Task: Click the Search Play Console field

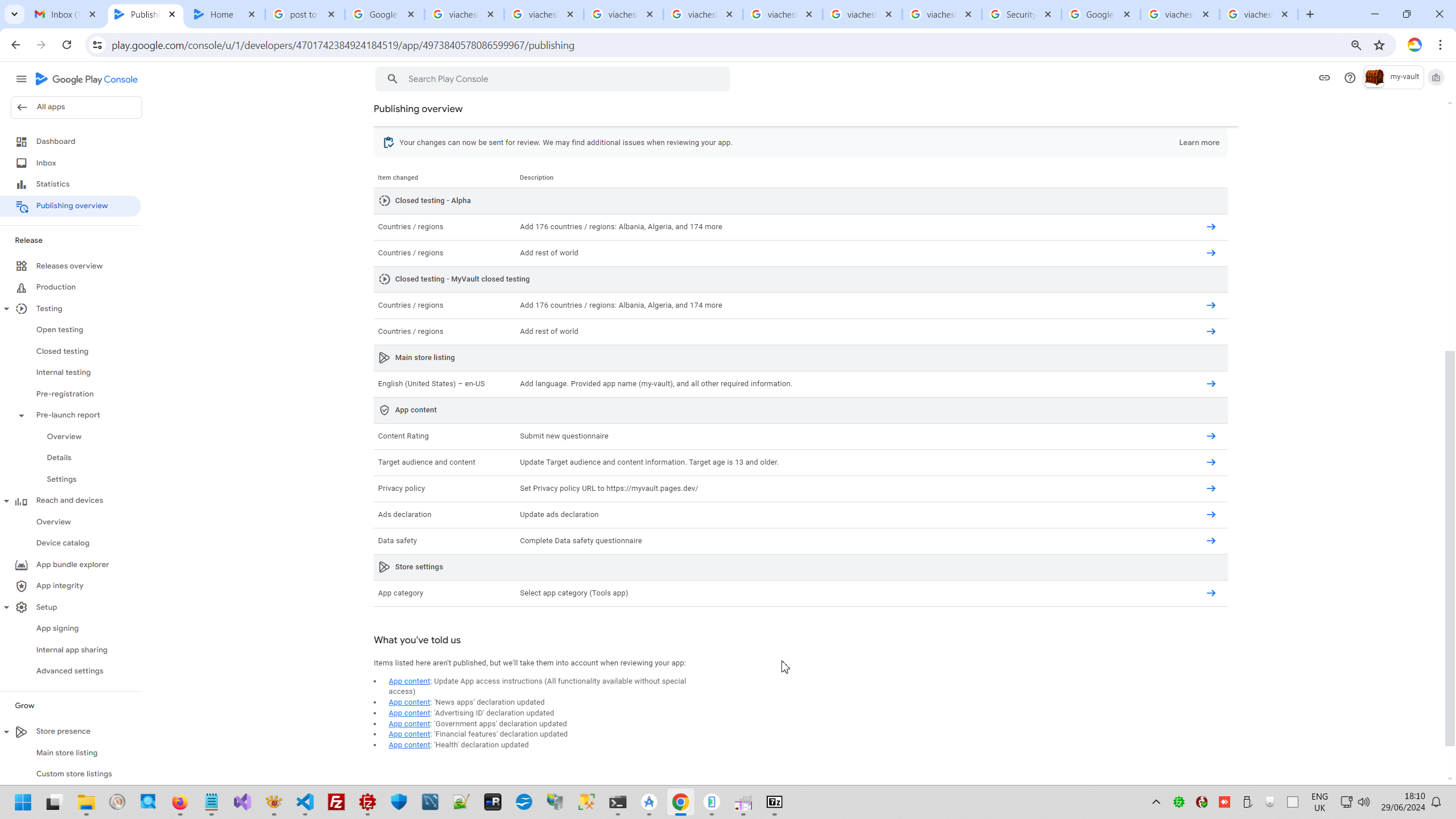Action: [552, 79]
